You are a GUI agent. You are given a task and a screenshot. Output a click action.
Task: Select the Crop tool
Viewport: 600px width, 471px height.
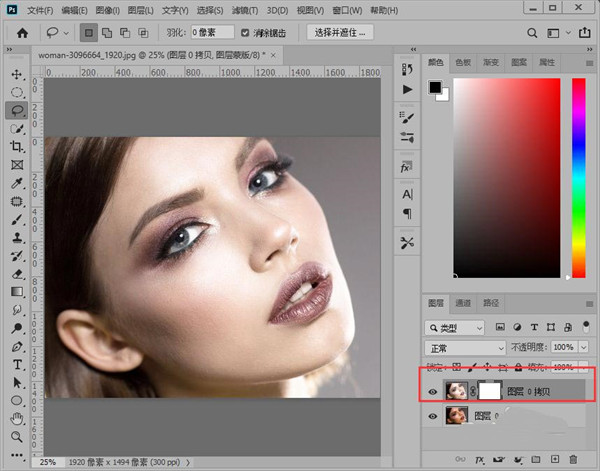(17, 147)
